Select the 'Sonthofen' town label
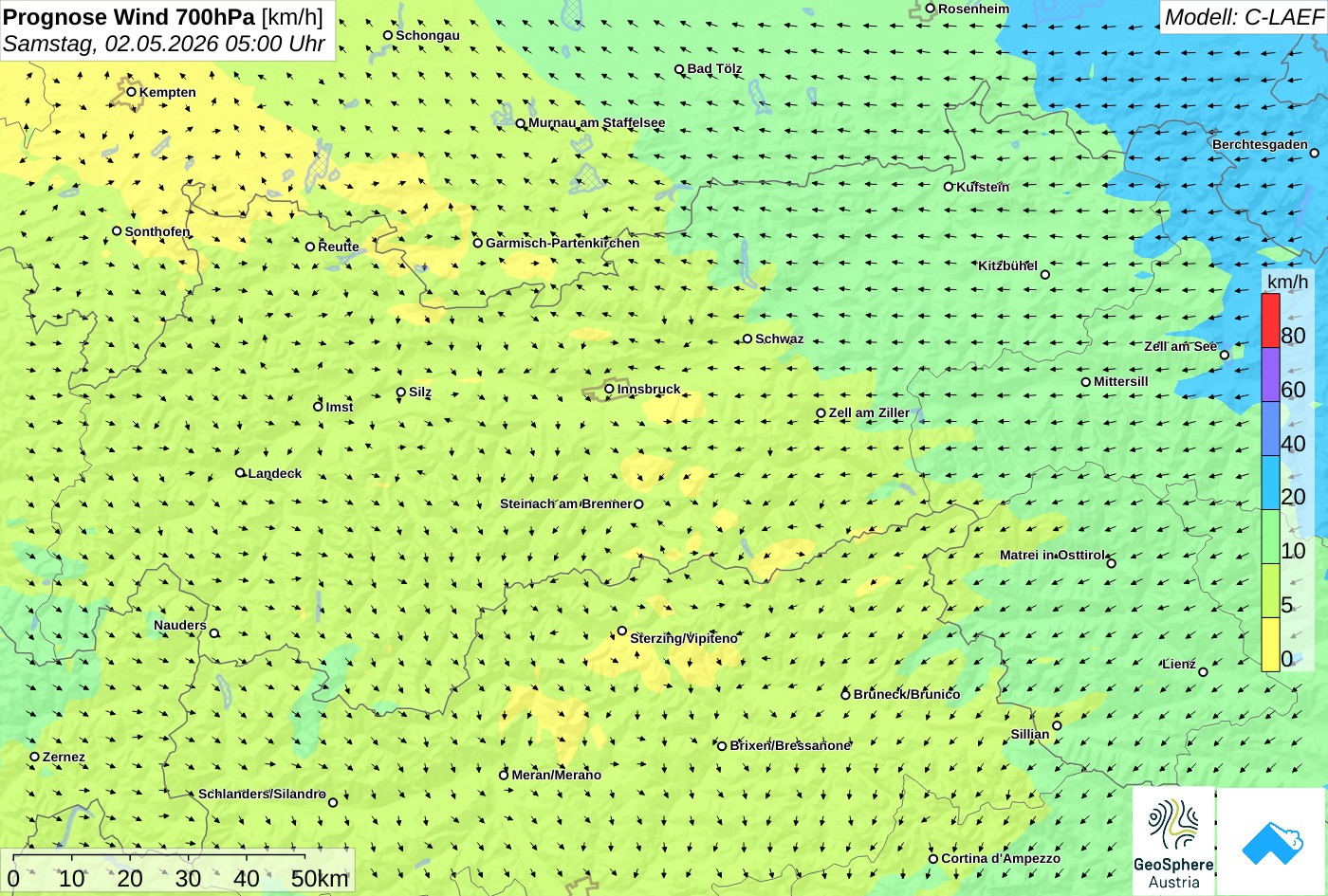The width and height of the screenshot is (1328, 896). [157, 231]
